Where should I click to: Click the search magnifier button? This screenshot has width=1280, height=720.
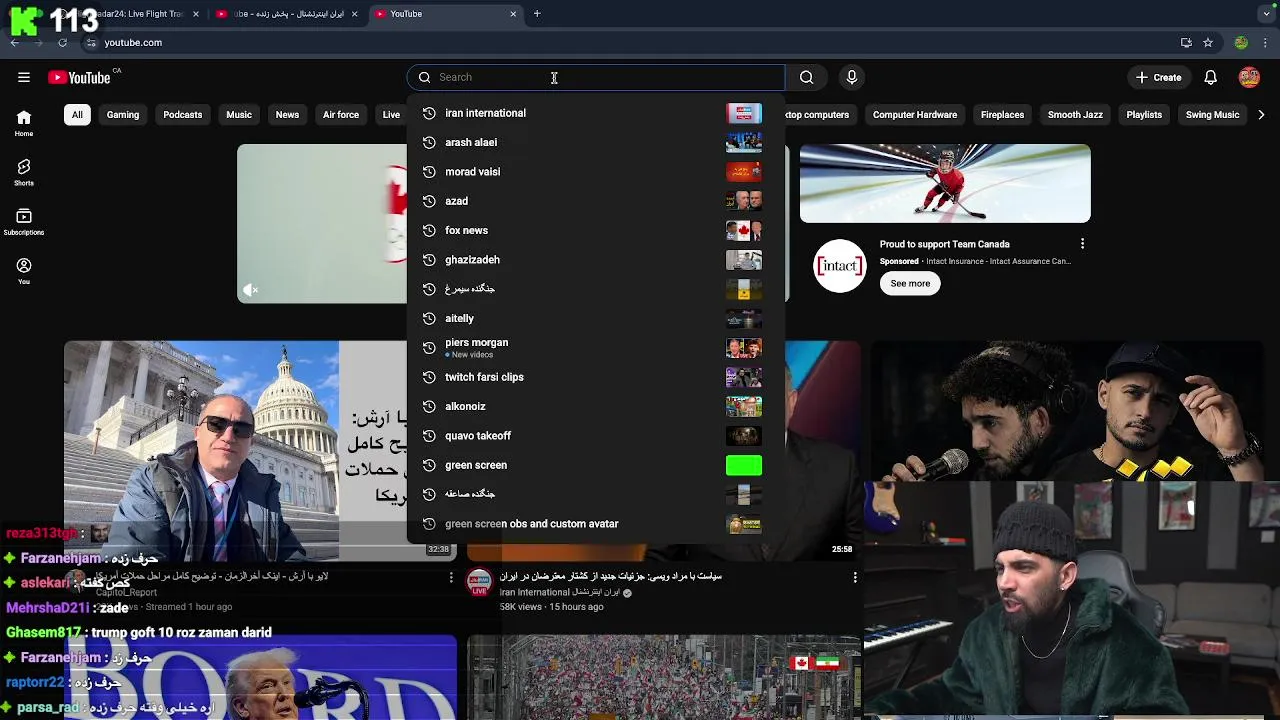(806, 77)
